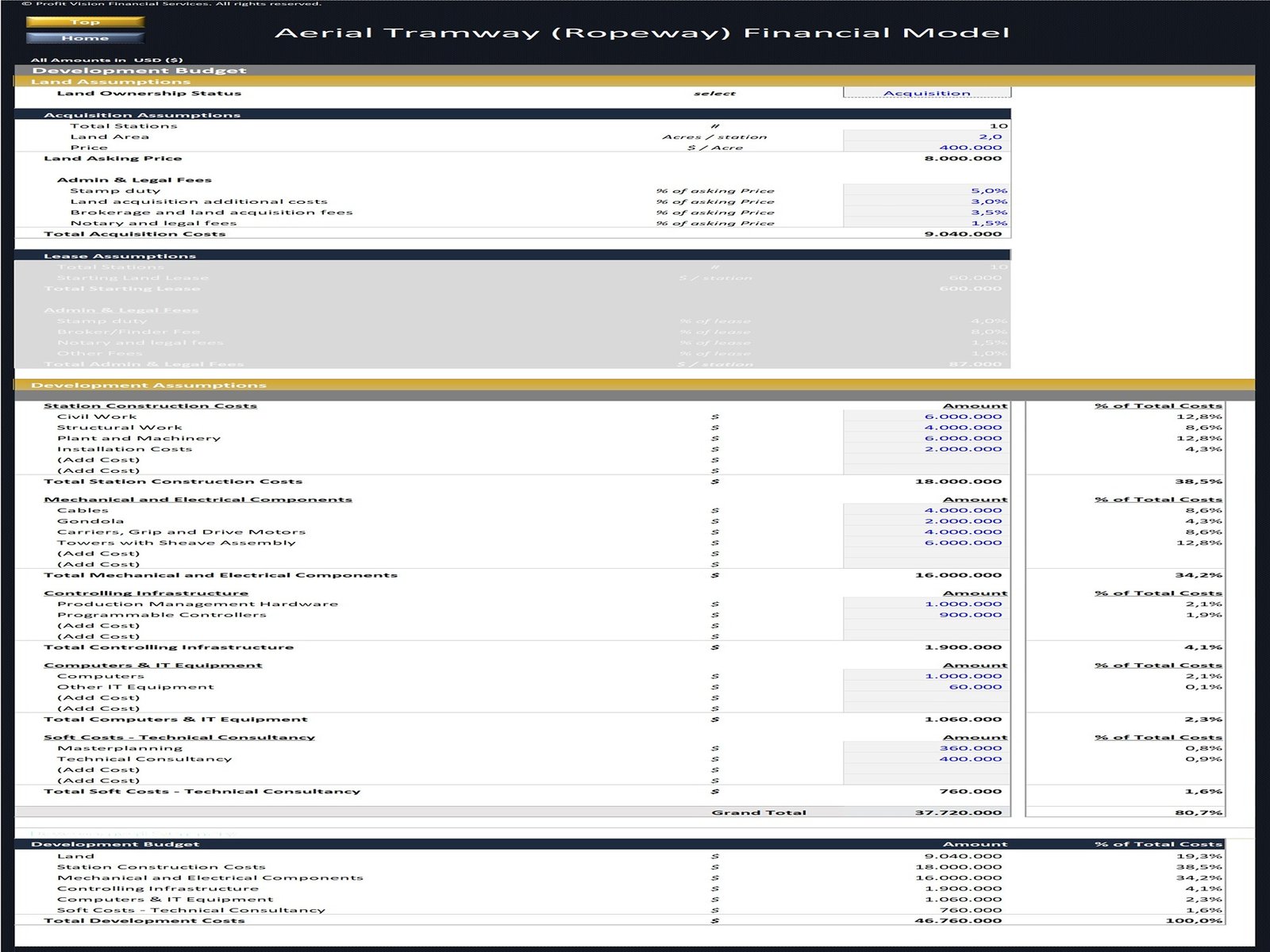Edit Brokerage and land acquisition fees percentage
Viewport: 1270px width, 952px height.
coord(926,213)
